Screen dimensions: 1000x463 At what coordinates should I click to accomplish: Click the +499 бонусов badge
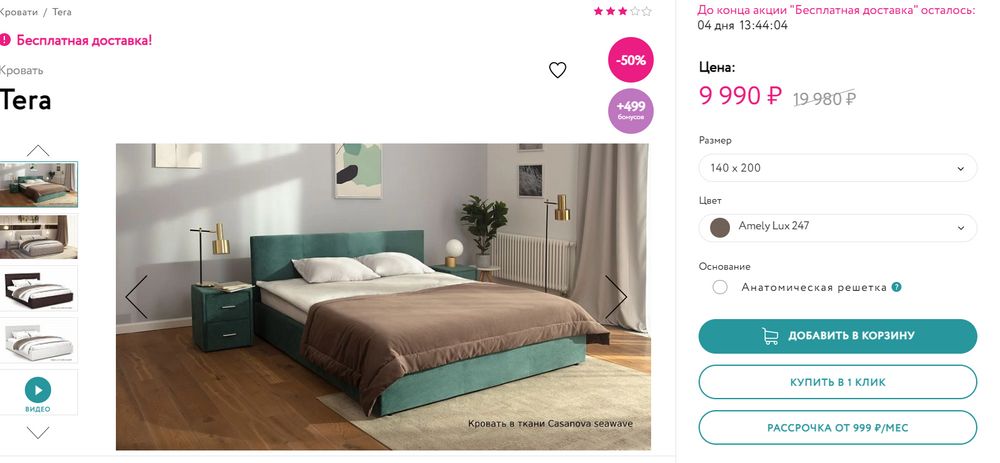631,110
